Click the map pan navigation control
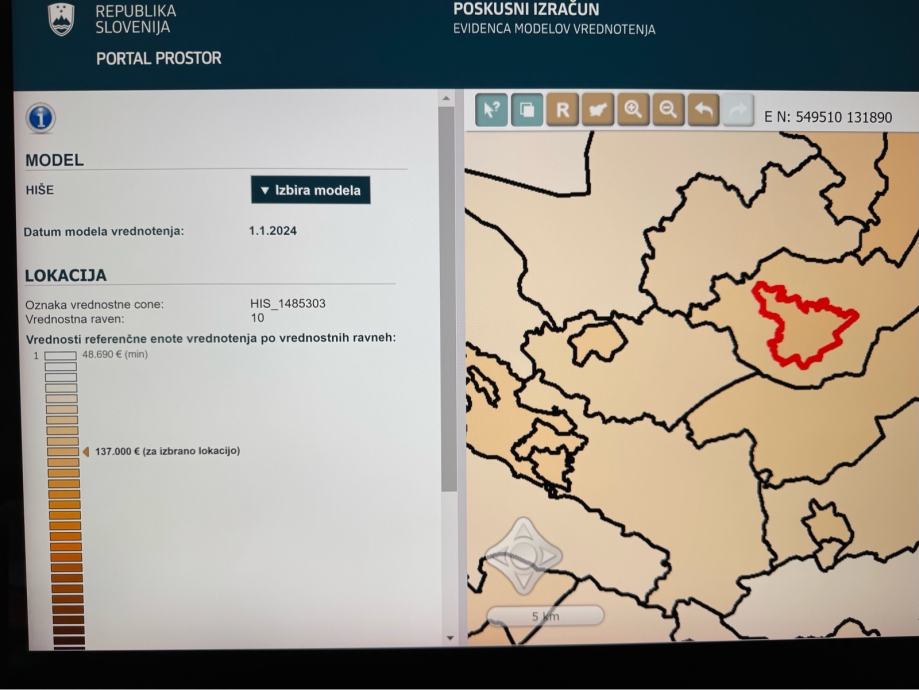 point(523,554)
